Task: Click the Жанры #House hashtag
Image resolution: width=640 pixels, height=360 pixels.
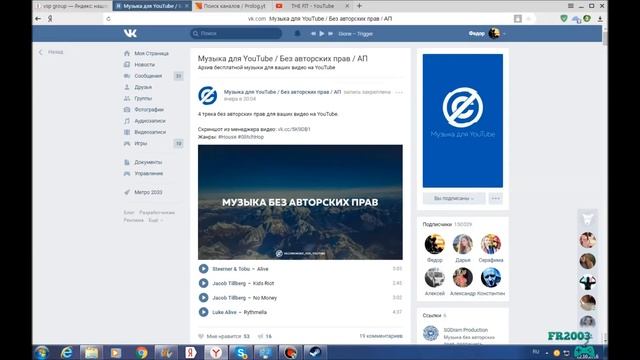Action: coord(227,137)
